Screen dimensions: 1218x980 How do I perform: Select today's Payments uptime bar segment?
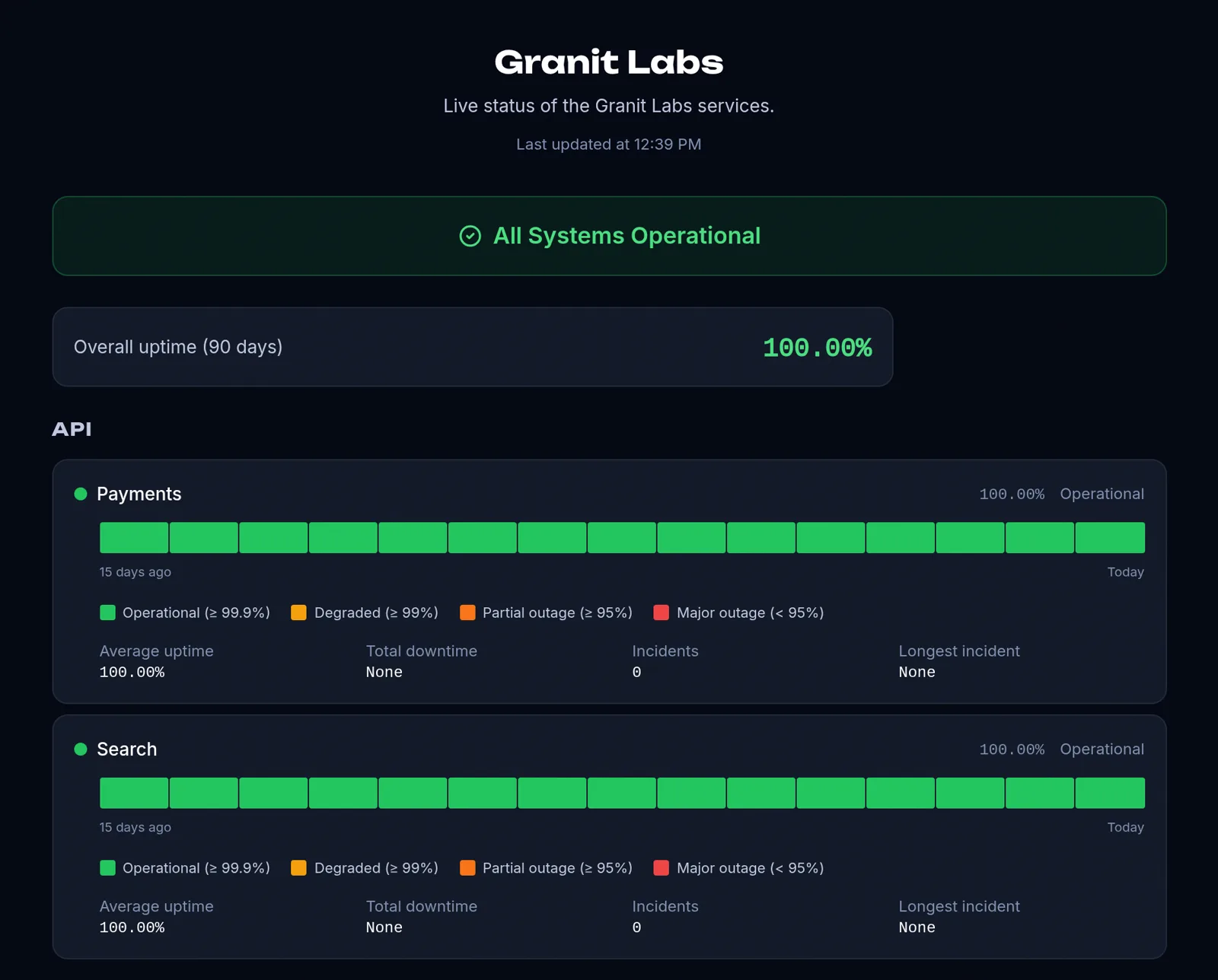(x=1110, y=537)
